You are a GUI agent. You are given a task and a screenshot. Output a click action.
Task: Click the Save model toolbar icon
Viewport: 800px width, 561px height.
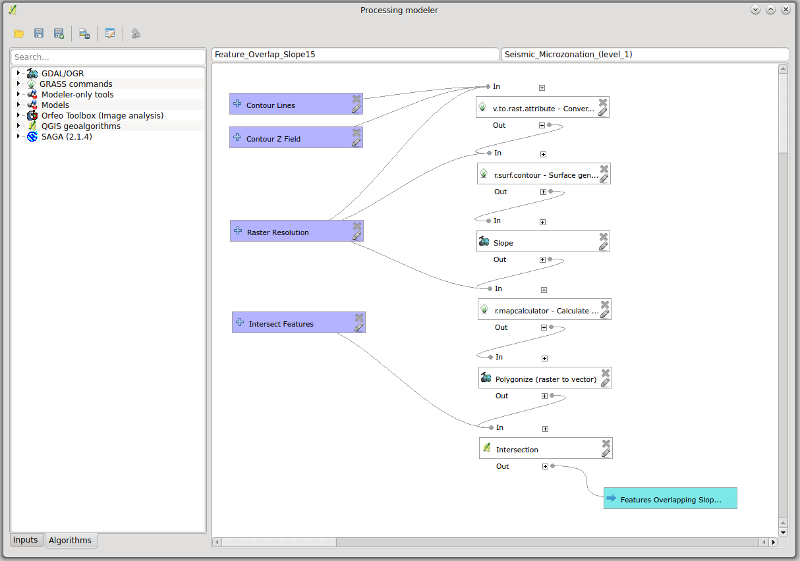(38, 33)
